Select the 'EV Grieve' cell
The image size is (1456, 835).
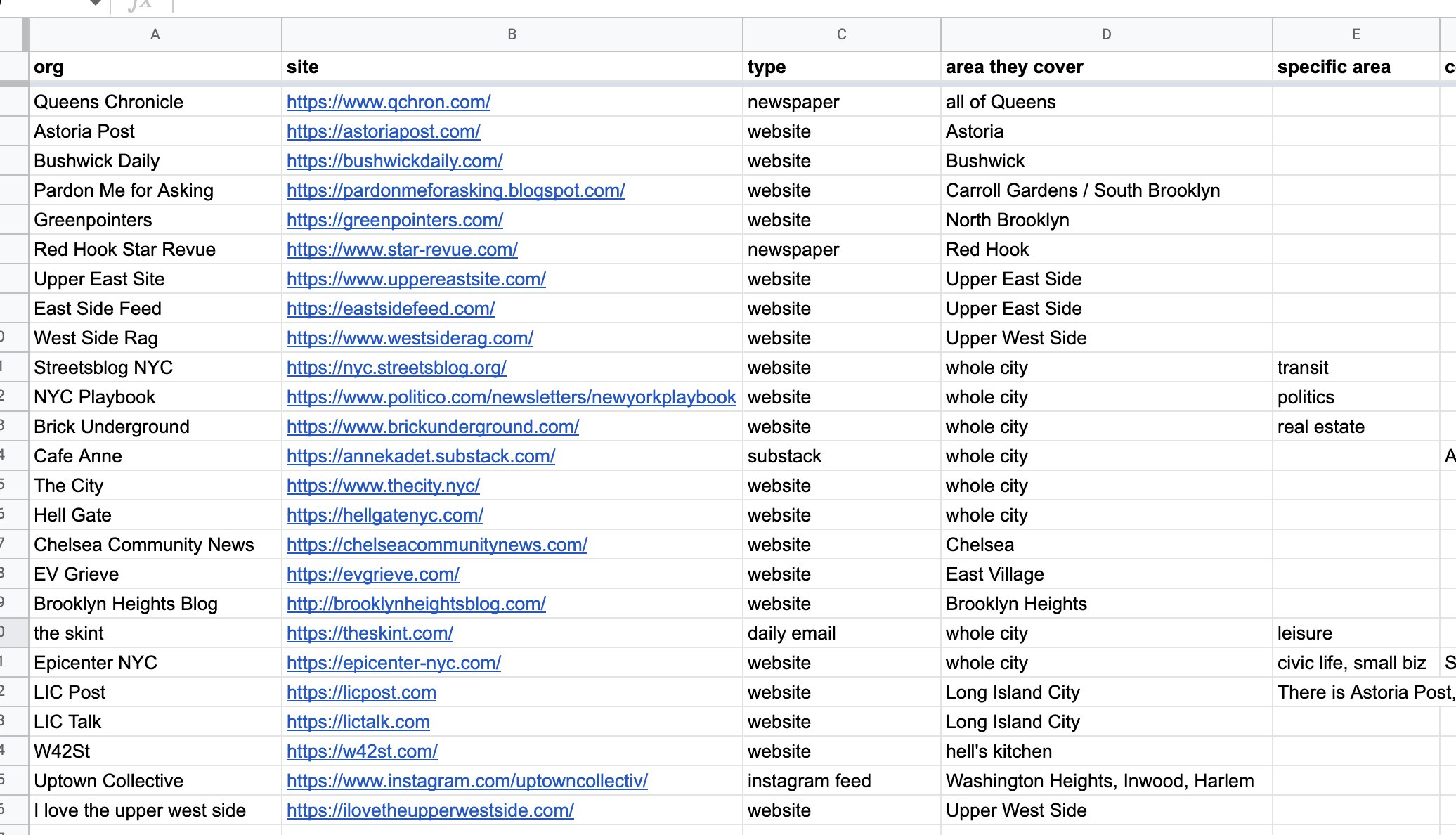point(155,574)
